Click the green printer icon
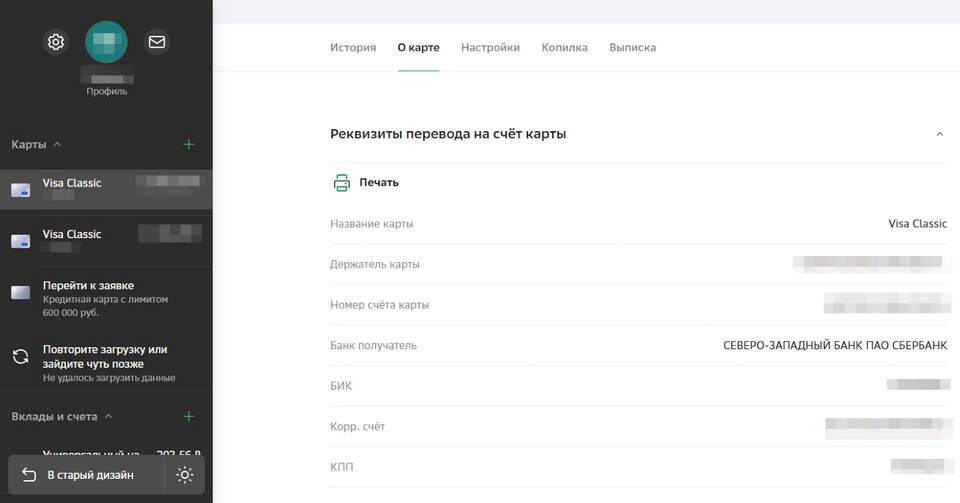This screenshot has height=503, width=960. click(341, 182)
